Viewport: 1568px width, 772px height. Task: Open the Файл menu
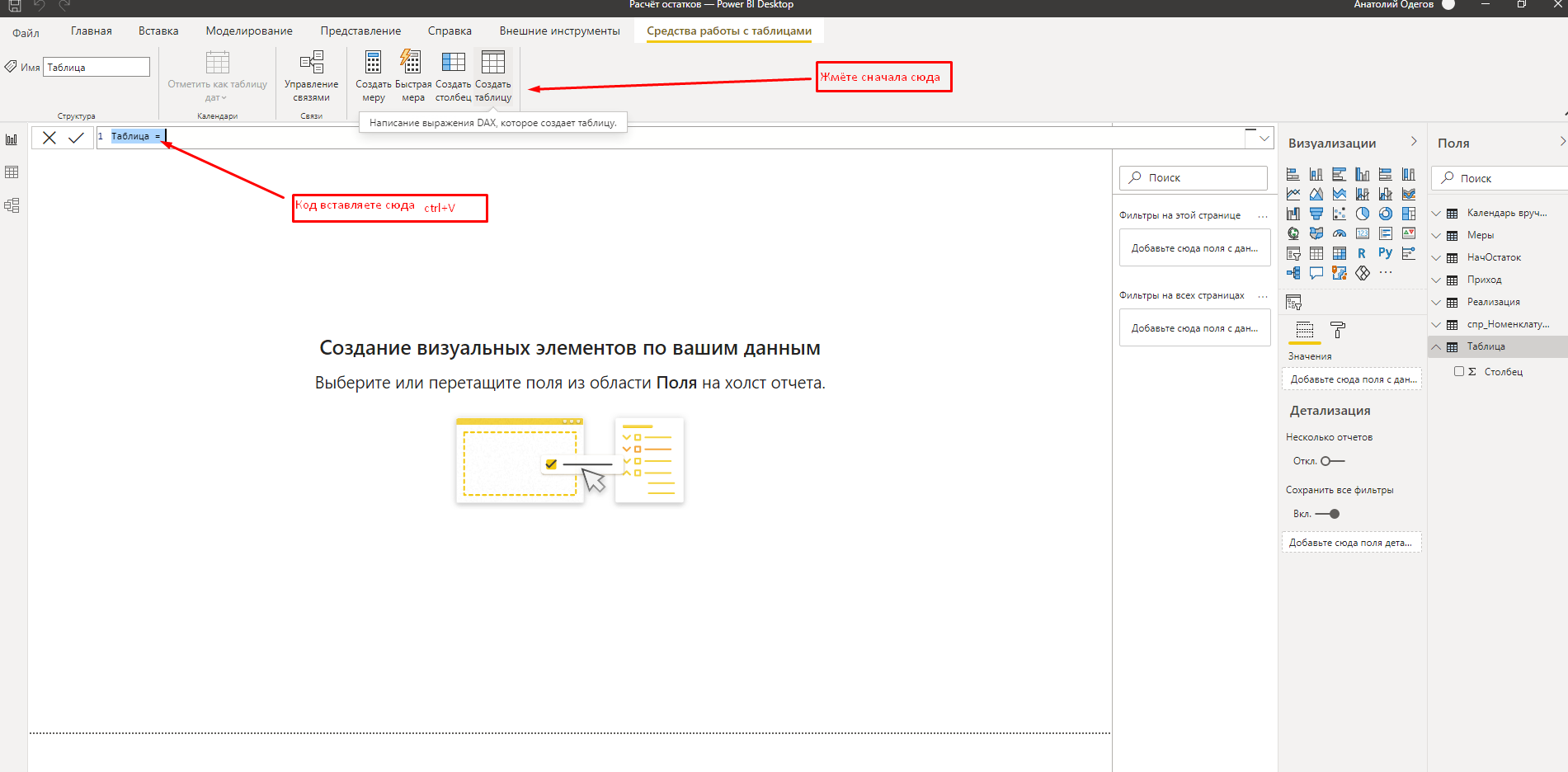pos(26,33)
